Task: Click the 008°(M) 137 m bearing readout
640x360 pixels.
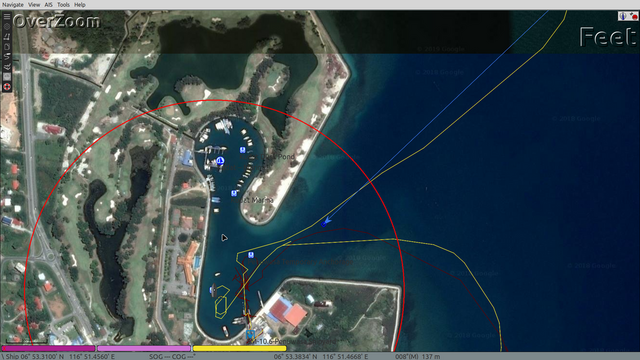Action: click(417, 356)
